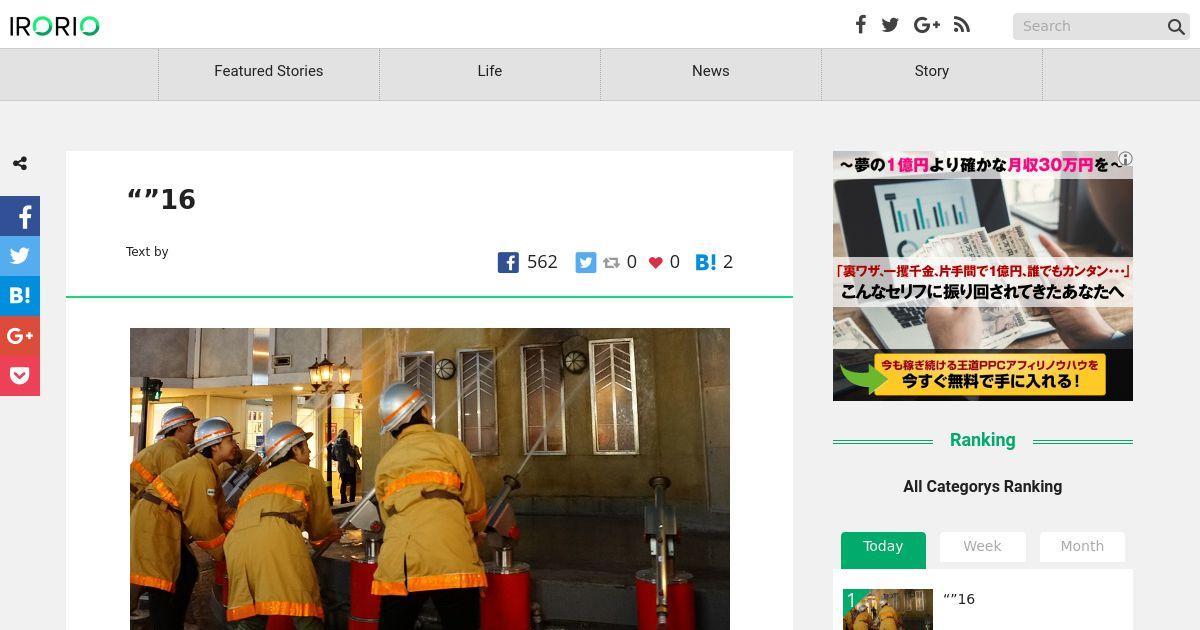Select the Today ranking tab
Screen dimensions: 1200x630
point(883,549)
